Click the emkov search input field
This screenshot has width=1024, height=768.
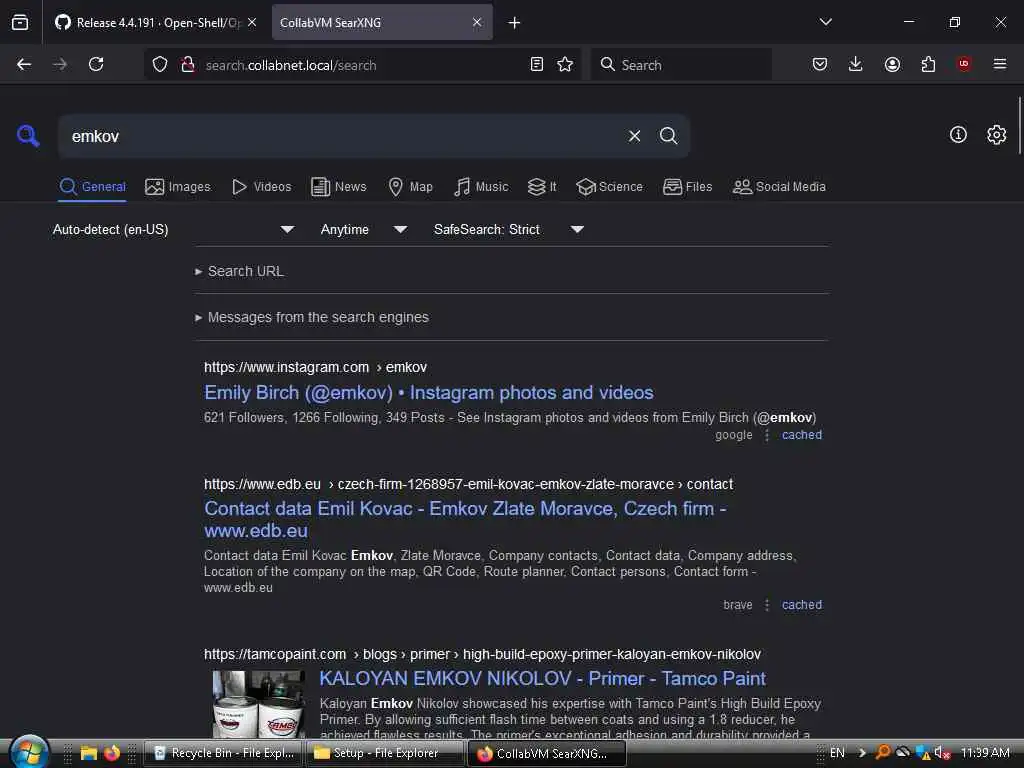tap(343, 136)
